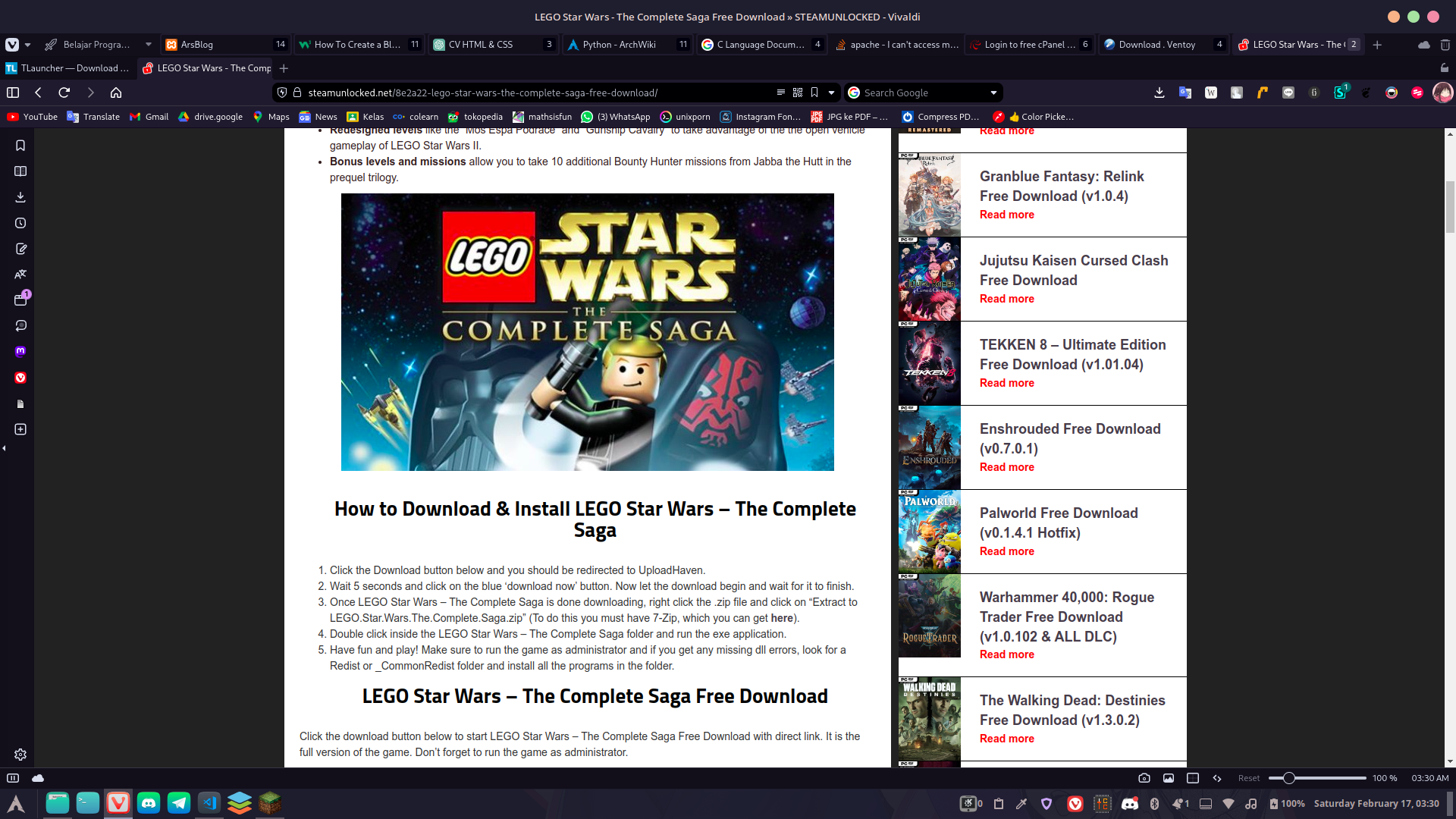Screen dimensions: 1456x819
Task: Open the (3) WhatsApp bookmark
Action: coord(616,117)
